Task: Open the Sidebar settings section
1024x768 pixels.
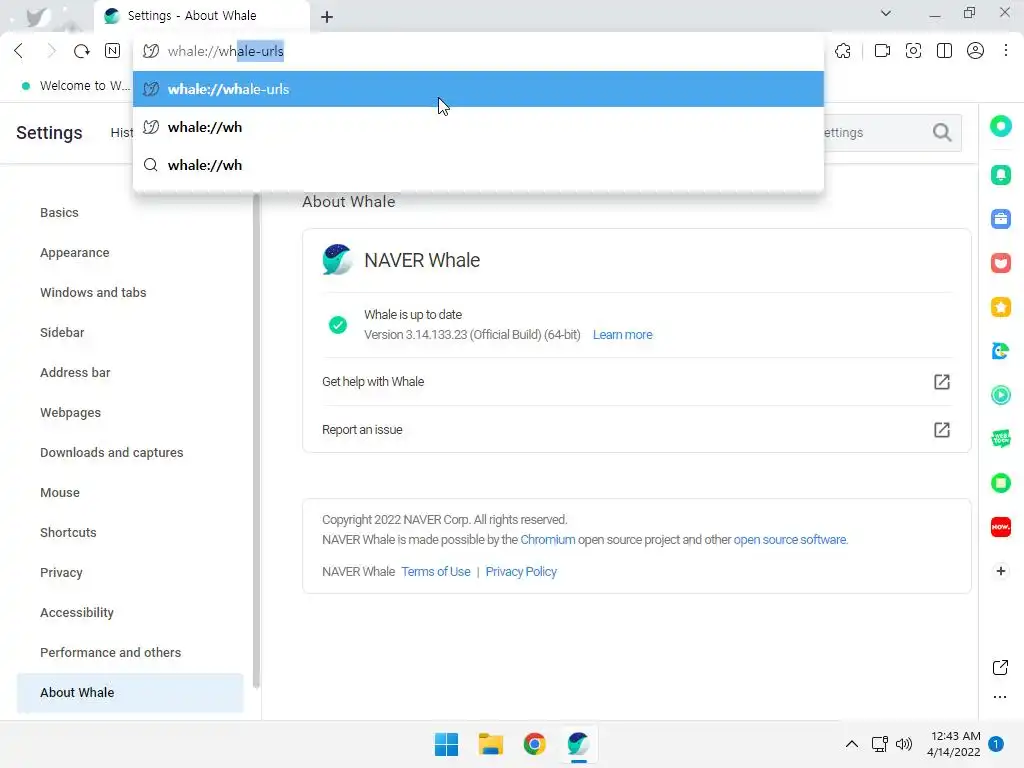Action: (62, 332)
